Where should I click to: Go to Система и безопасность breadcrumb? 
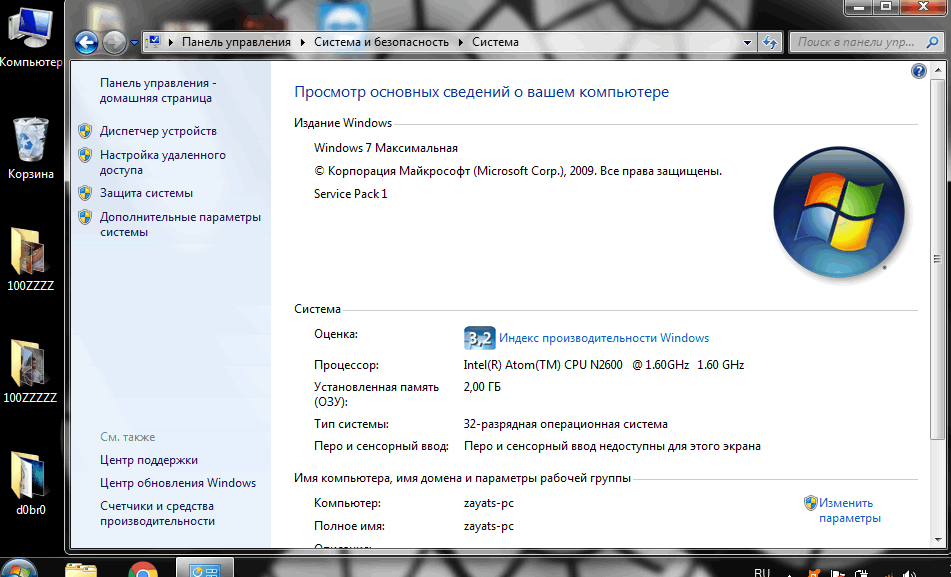click(381, 42)
